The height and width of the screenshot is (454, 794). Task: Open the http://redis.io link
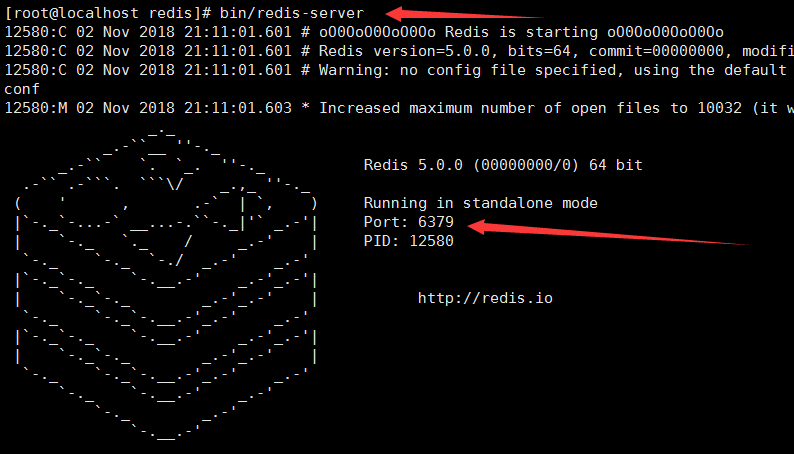coord(485,298)
